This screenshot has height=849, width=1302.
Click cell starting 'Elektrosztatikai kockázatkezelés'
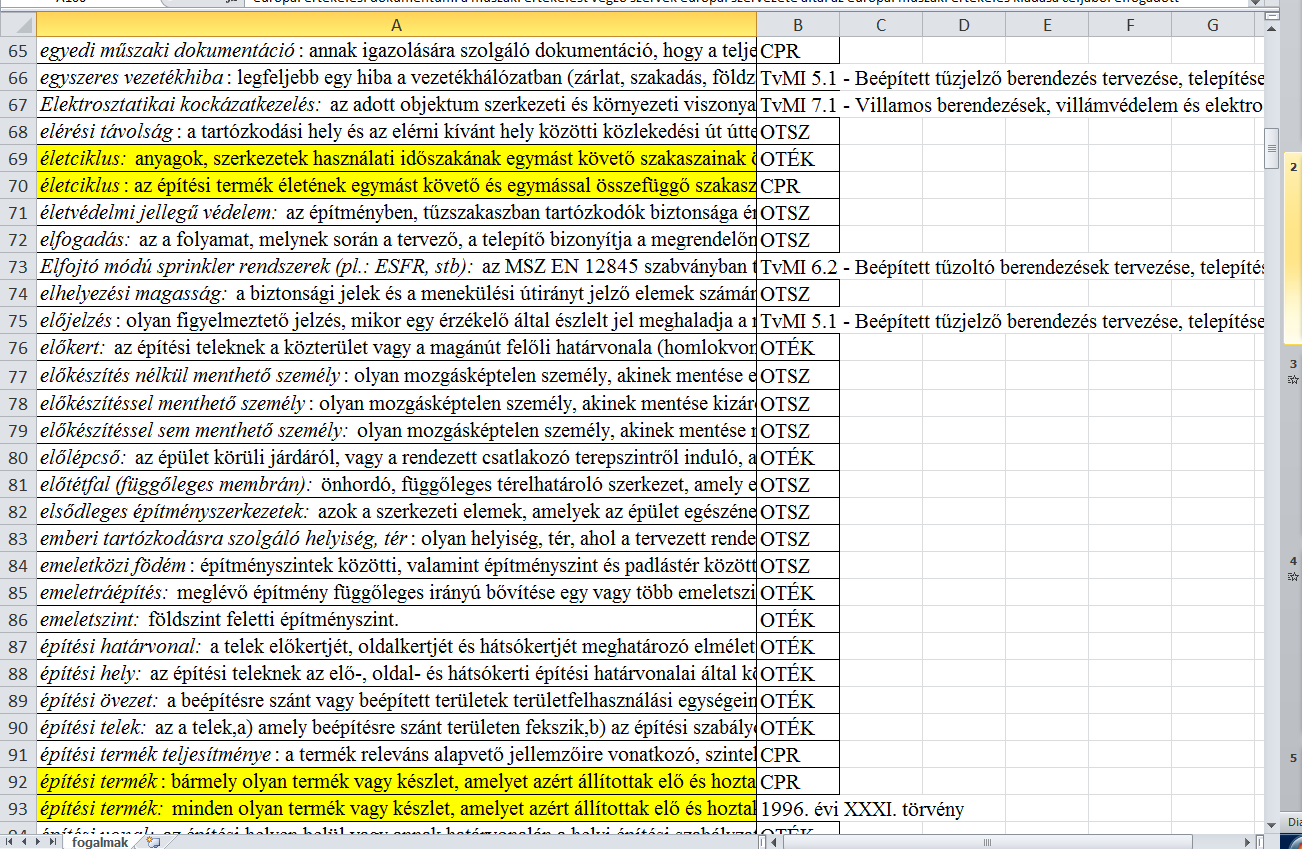pos(397,104)
